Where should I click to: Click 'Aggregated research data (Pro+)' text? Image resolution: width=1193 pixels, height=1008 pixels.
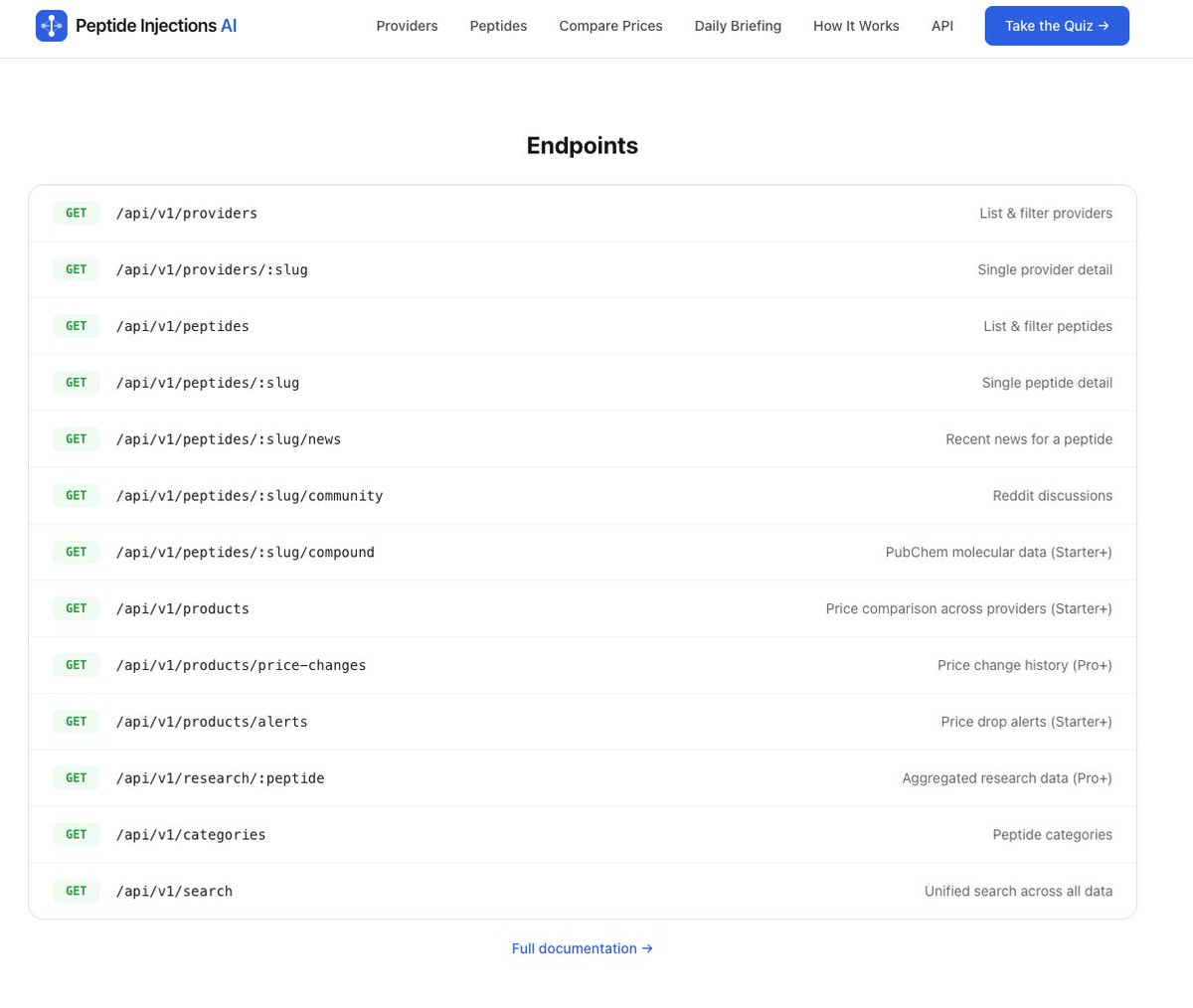pyautogui.click(x=1007, y=778)
